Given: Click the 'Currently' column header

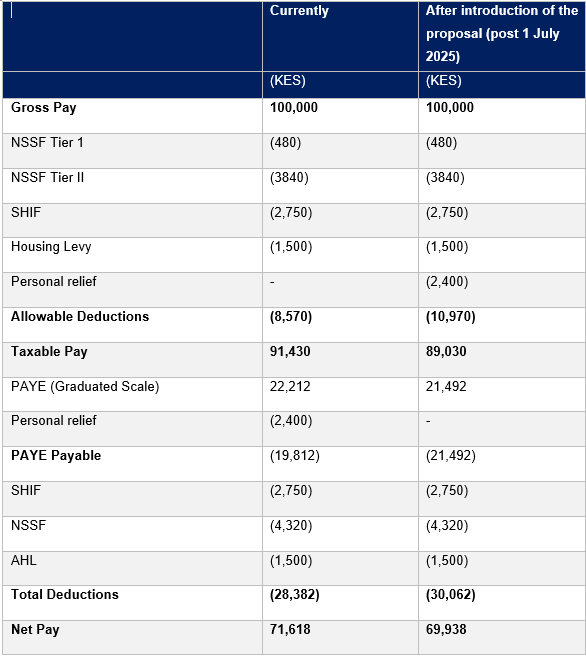Looking at the screenshot, I should (x=299, y=11).
